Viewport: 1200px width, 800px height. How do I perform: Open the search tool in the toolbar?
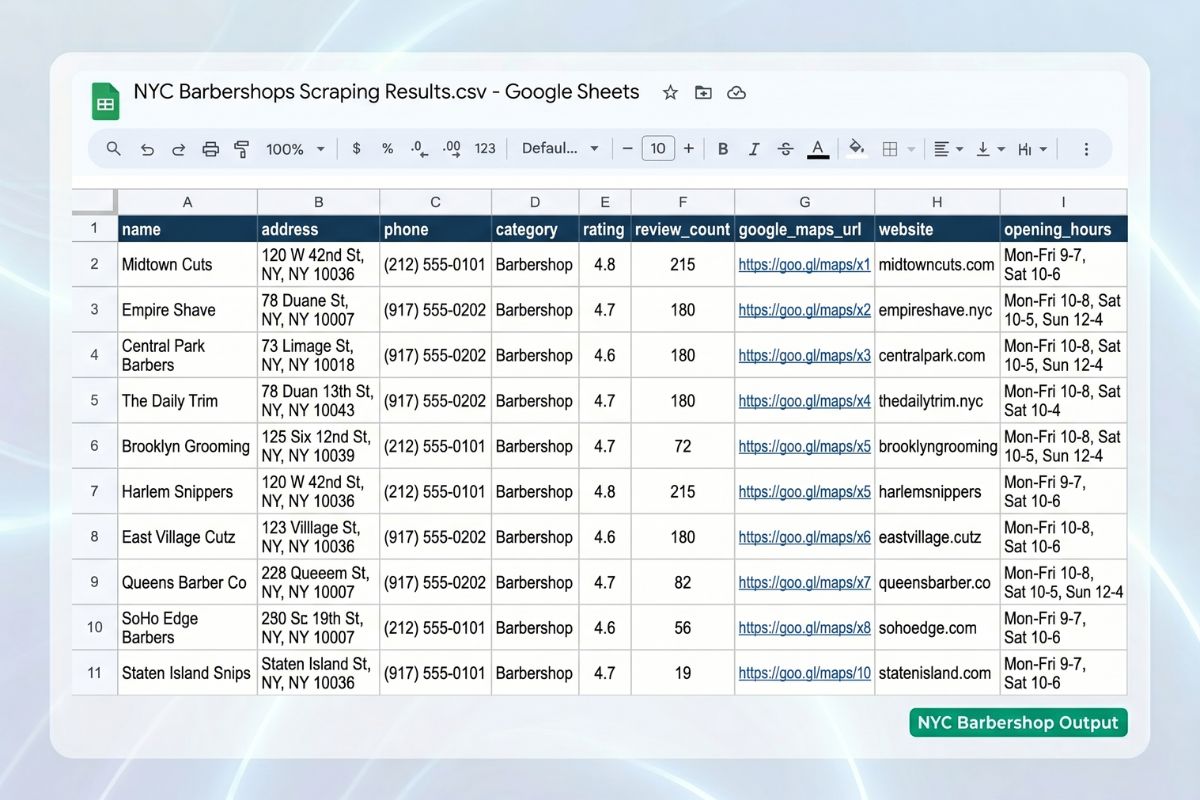point(112,148)
